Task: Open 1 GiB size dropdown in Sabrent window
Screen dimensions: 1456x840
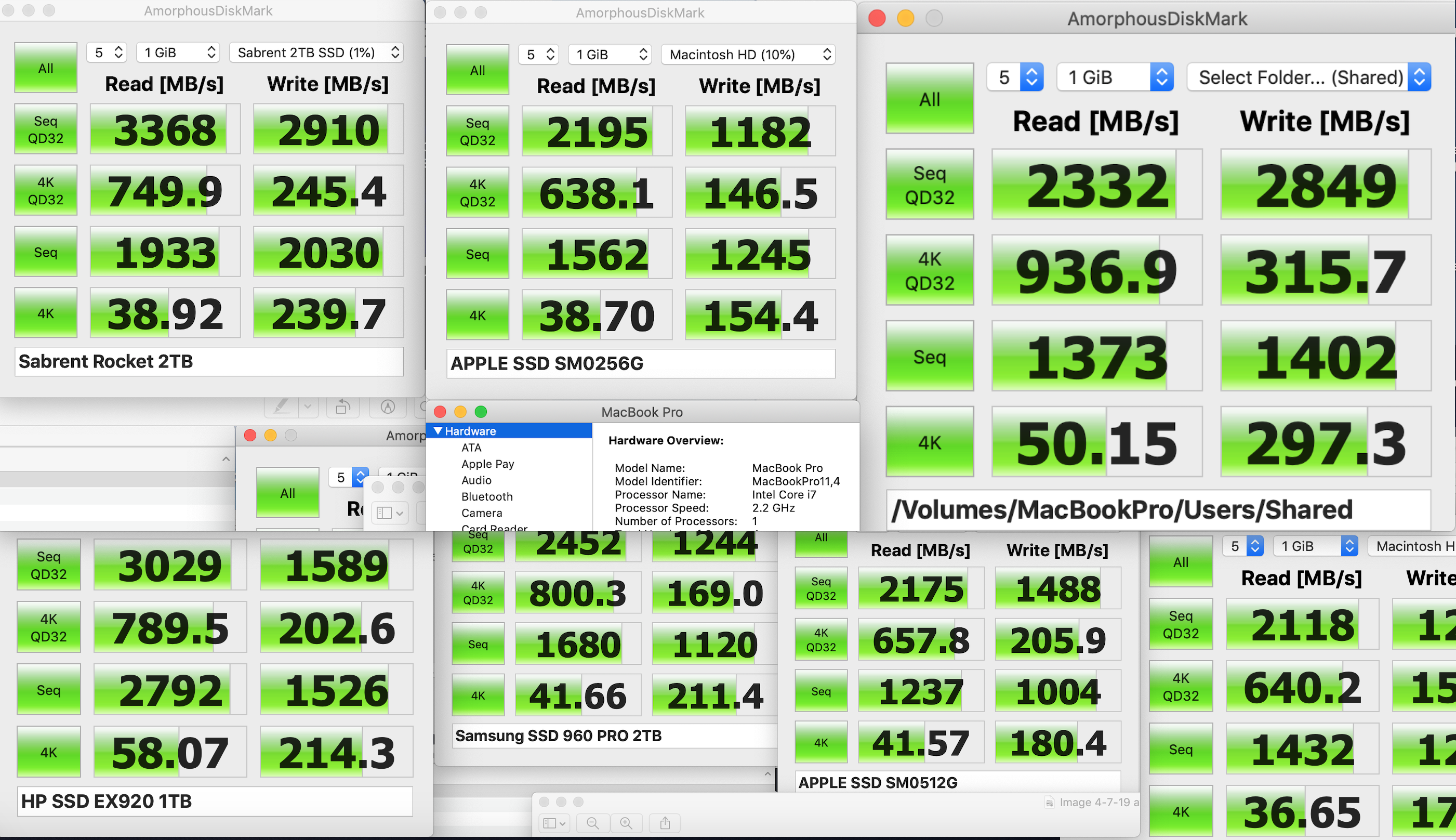Action: [178, 52]
